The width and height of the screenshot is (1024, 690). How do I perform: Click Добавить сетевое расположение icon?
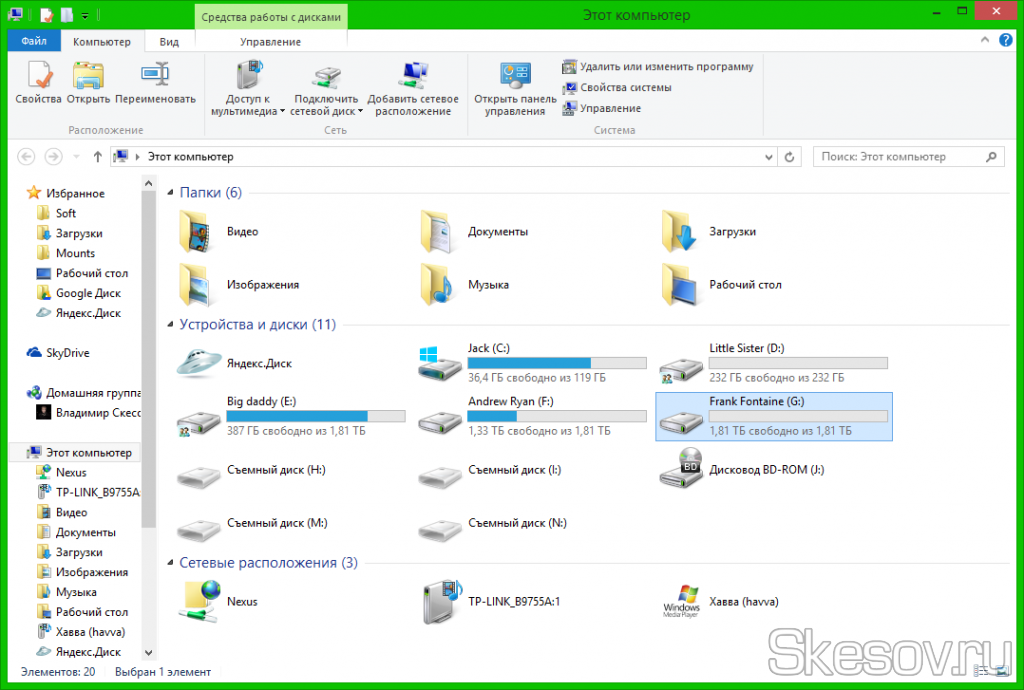click(412, 77)
